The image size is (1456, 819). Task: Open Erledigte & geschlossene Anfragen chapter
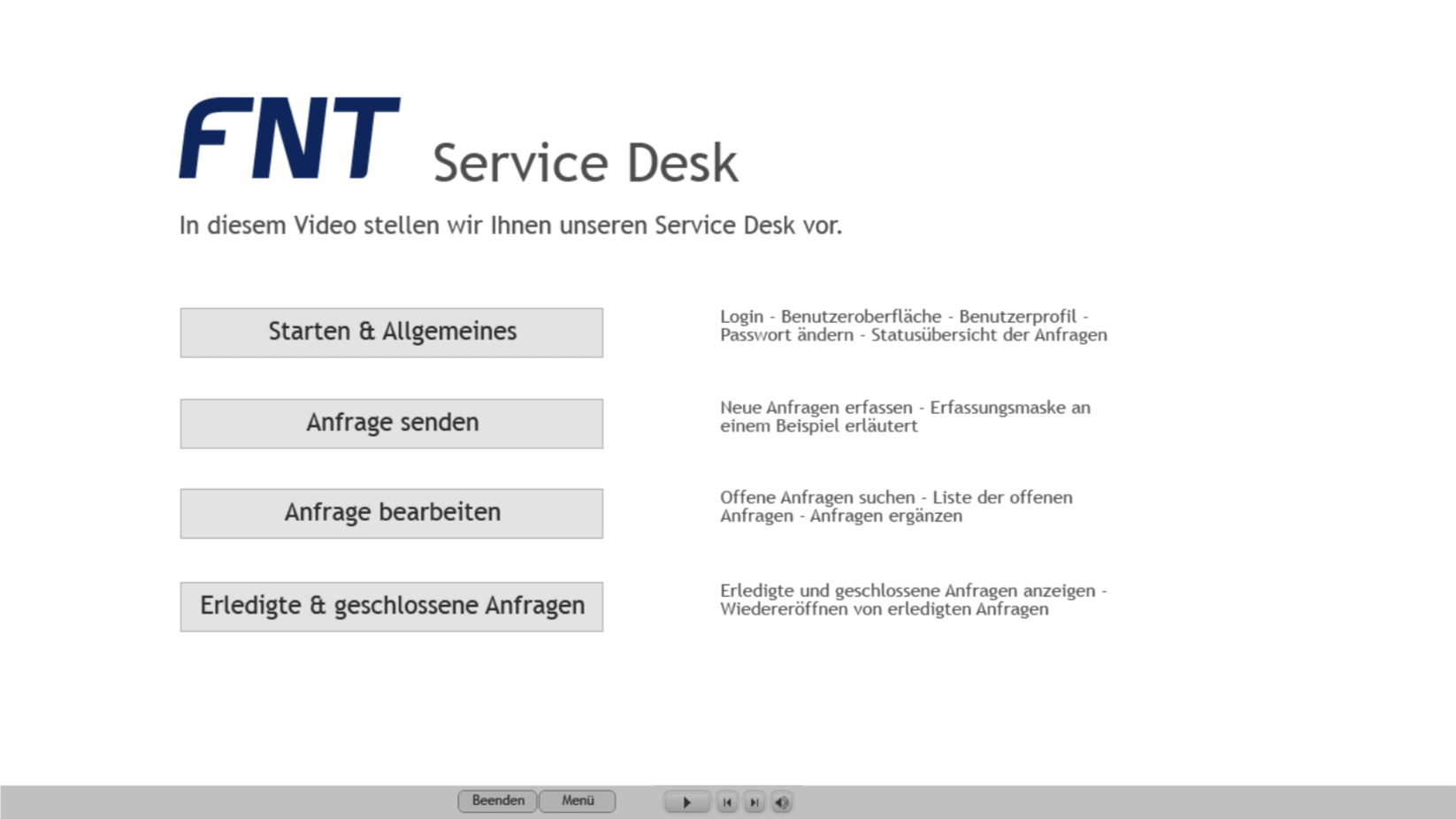pos(392,607)
